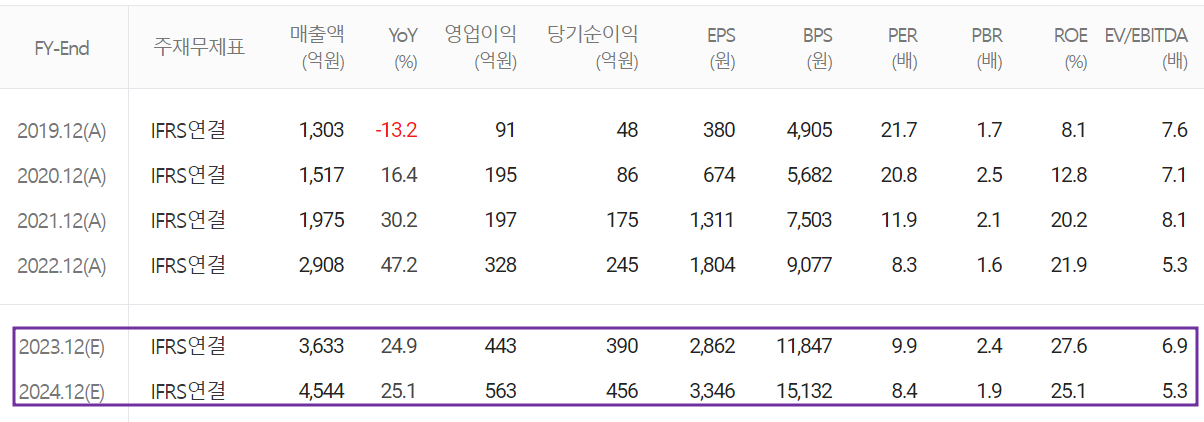The width and height of the screenshot is (1204, 422).
Task: Select the PBR (배) column header
Action: point(986,47)
